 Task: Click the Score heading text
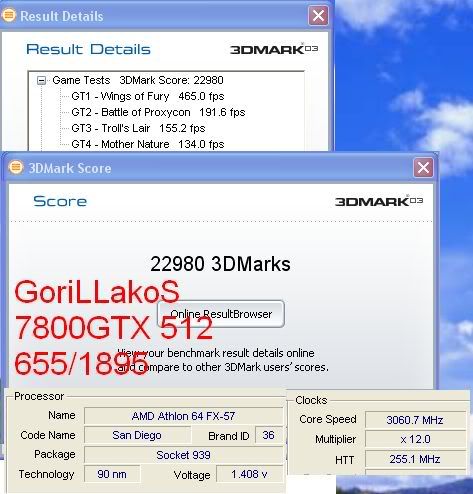click(60, 201)
